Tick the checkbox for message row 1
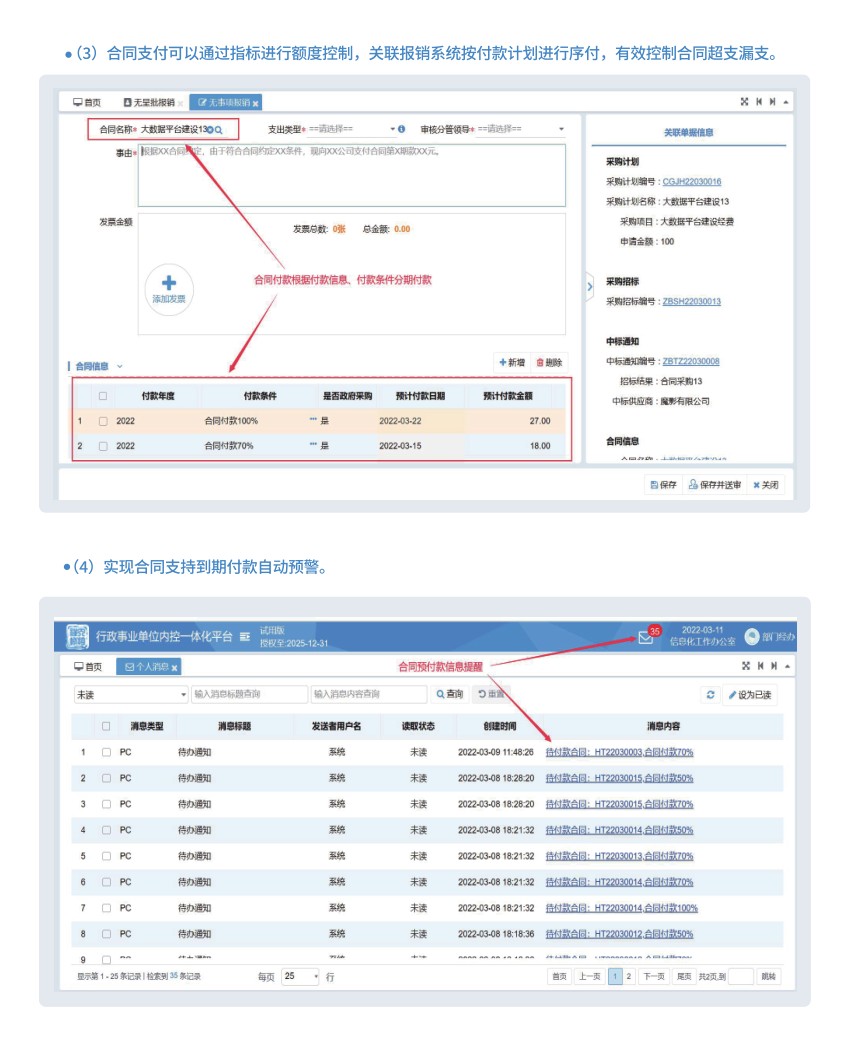 (106, 752)
